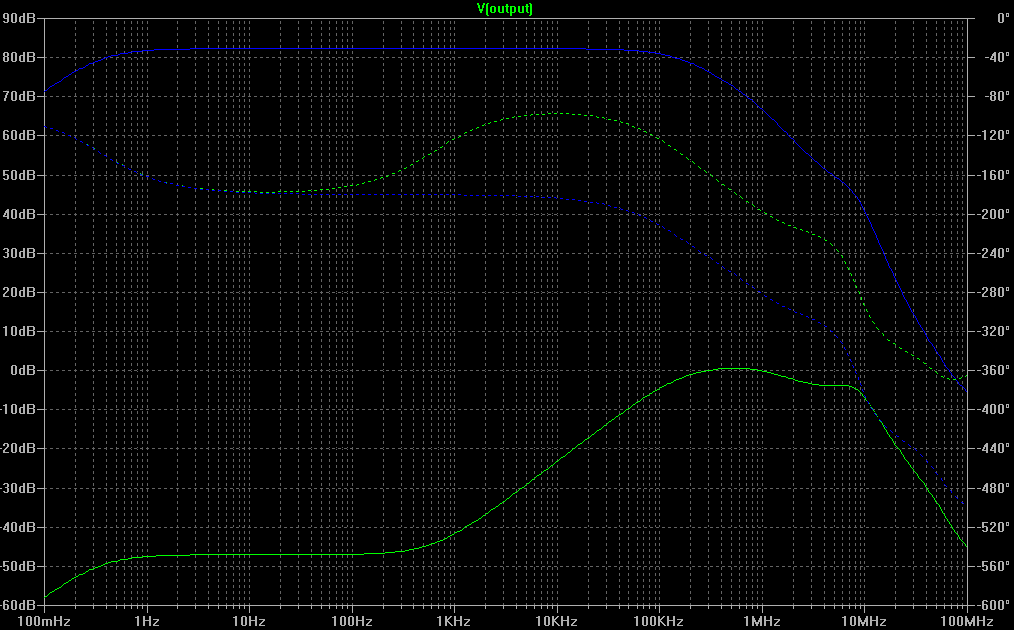Click the -320° phase axis label

point(993,331)
